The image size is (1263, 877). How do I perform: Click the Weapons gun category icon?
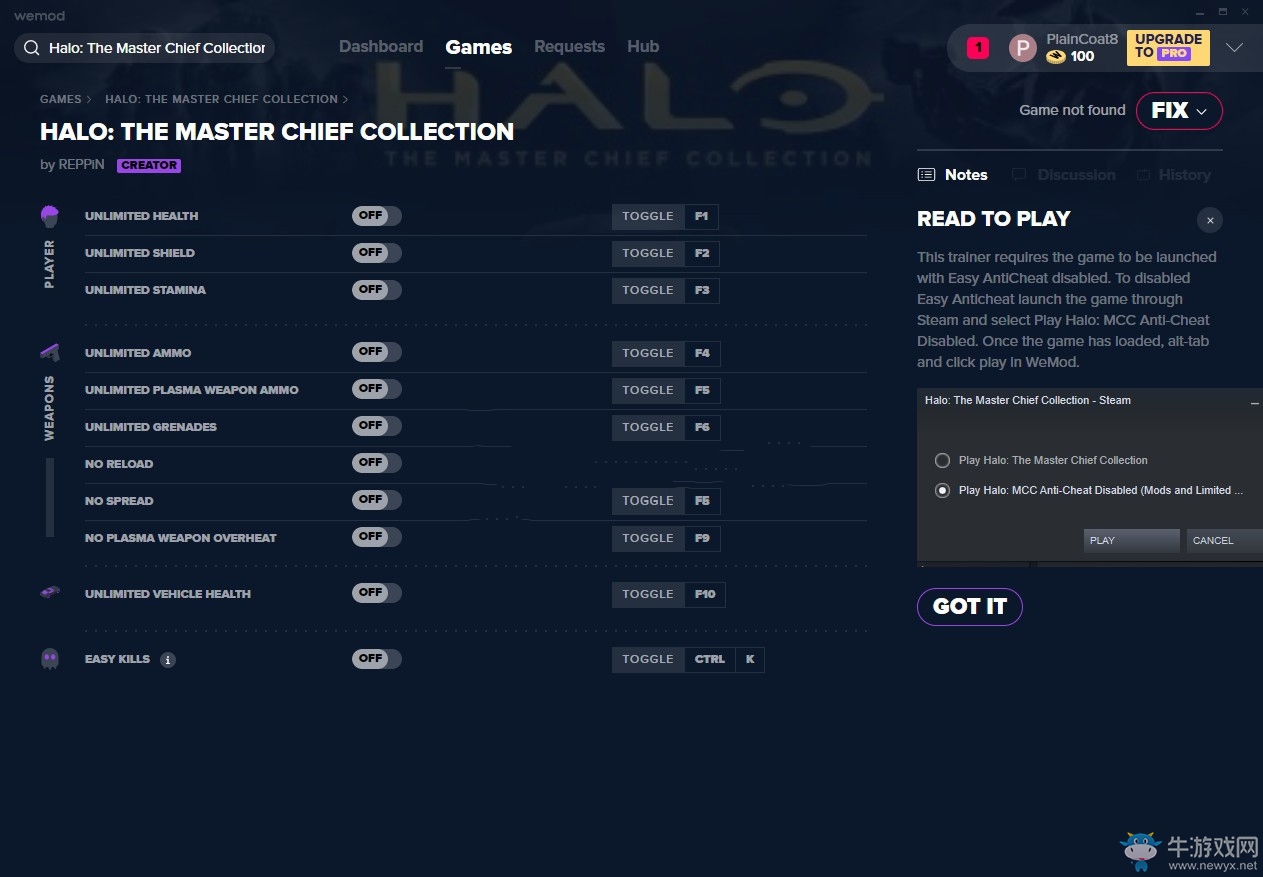click(50, 352)
